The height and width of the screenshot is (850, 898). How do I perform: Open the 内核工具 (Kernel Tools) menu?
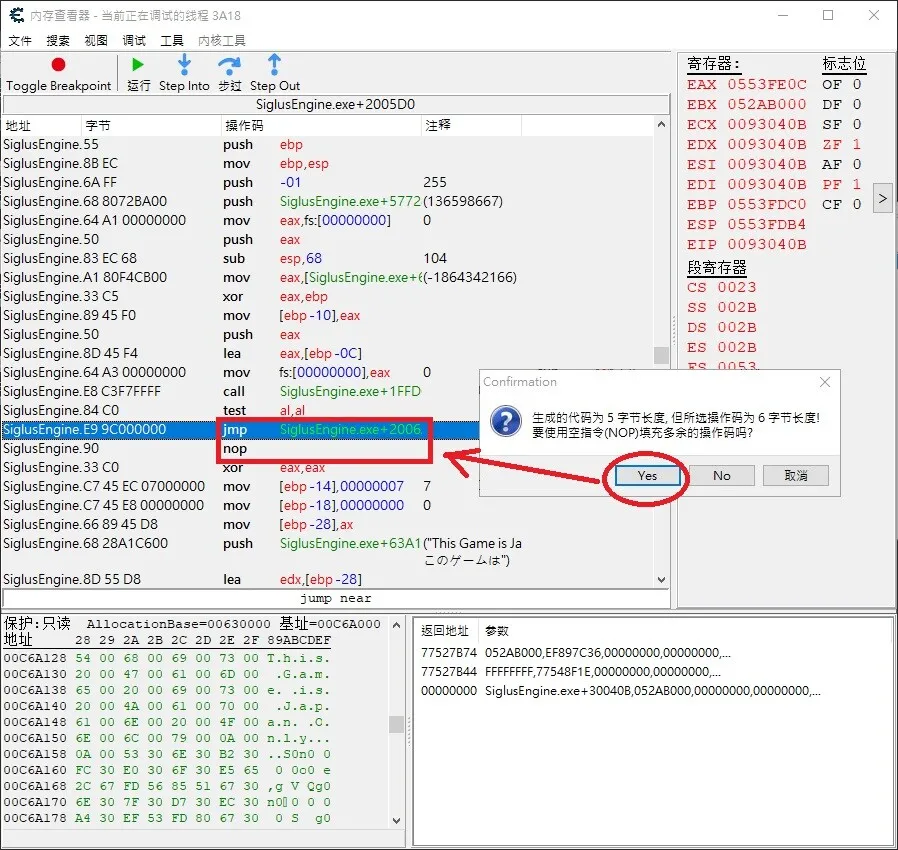tap(222, 41)
